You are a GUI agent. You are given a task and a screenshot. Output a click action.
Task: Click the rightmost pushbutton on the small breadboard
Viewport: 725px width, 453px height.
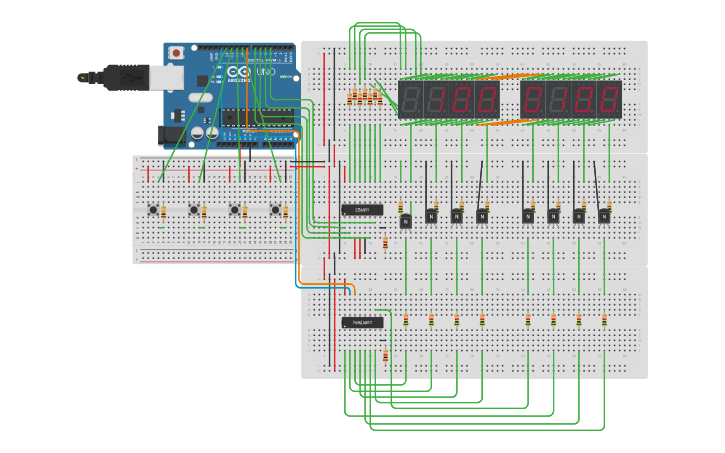pyautogui.click(x=276, y=210)
